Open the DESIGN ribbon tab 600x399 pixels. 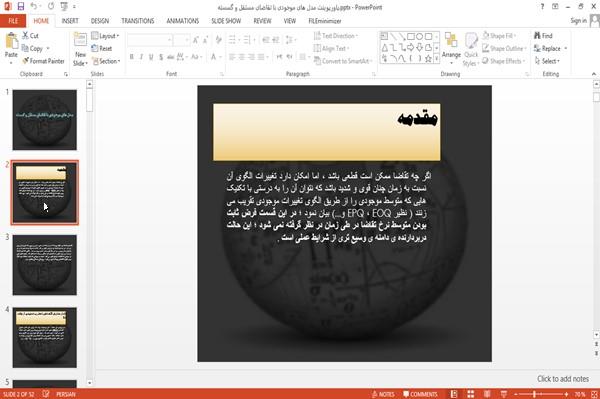pos(100,21)
